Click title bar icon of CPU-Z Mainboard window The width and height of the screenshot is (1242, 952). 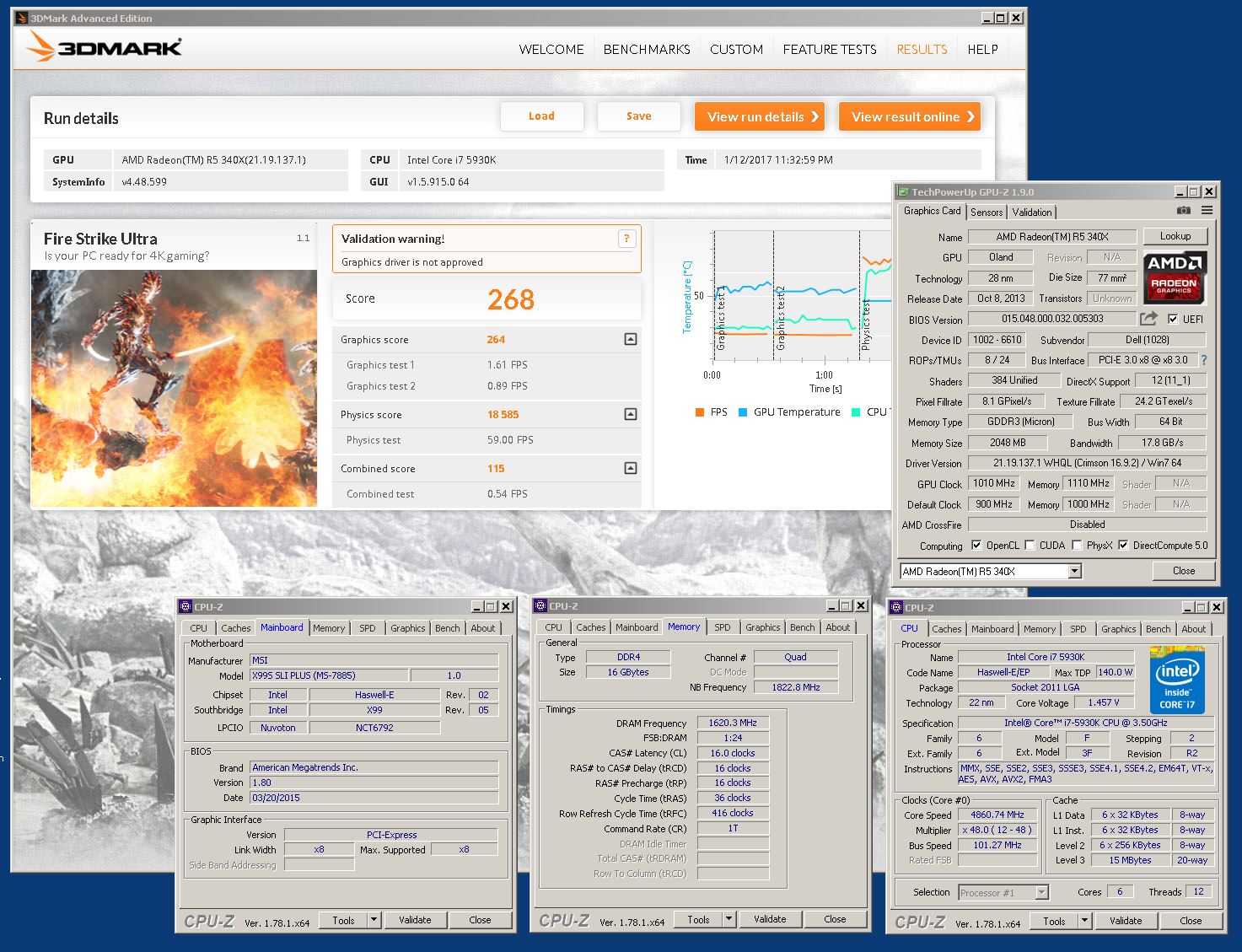point(186,606)
